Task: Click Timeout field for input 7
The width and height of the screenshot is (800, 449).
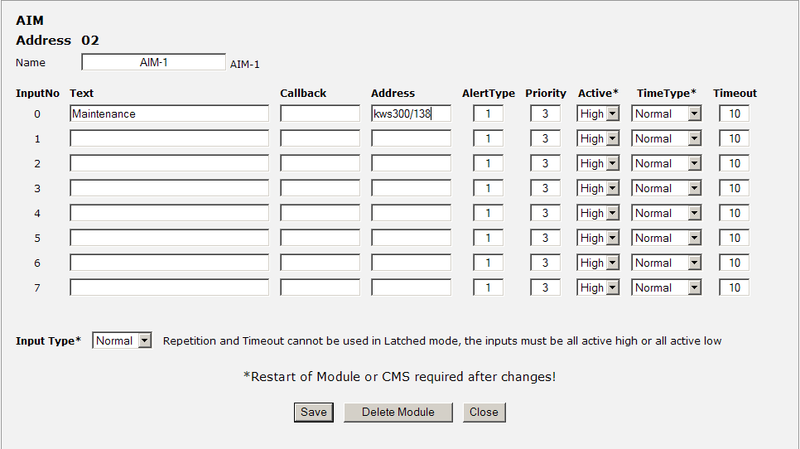Action: (734, 288)
